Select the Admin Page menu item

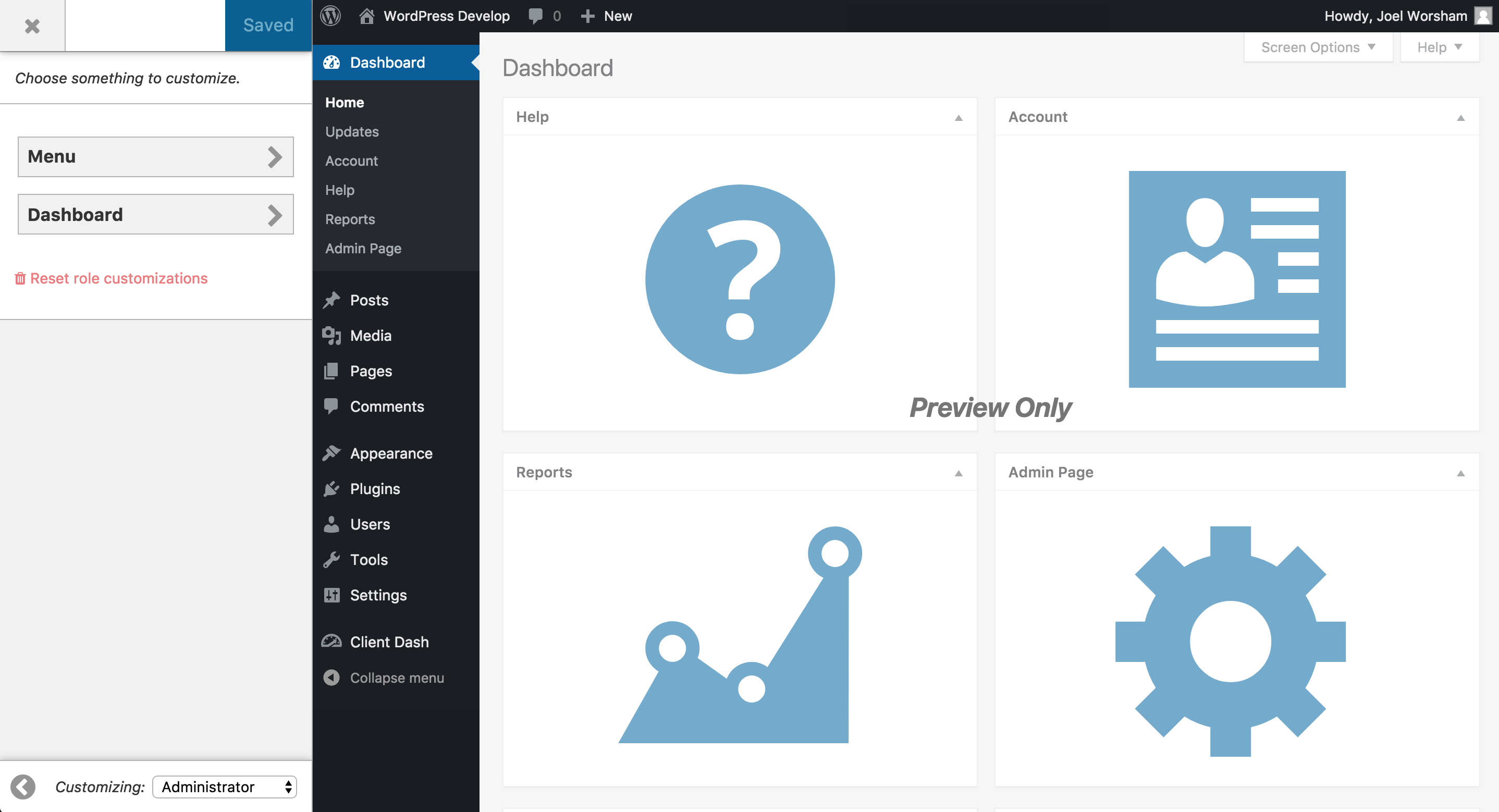coord(363,248)
